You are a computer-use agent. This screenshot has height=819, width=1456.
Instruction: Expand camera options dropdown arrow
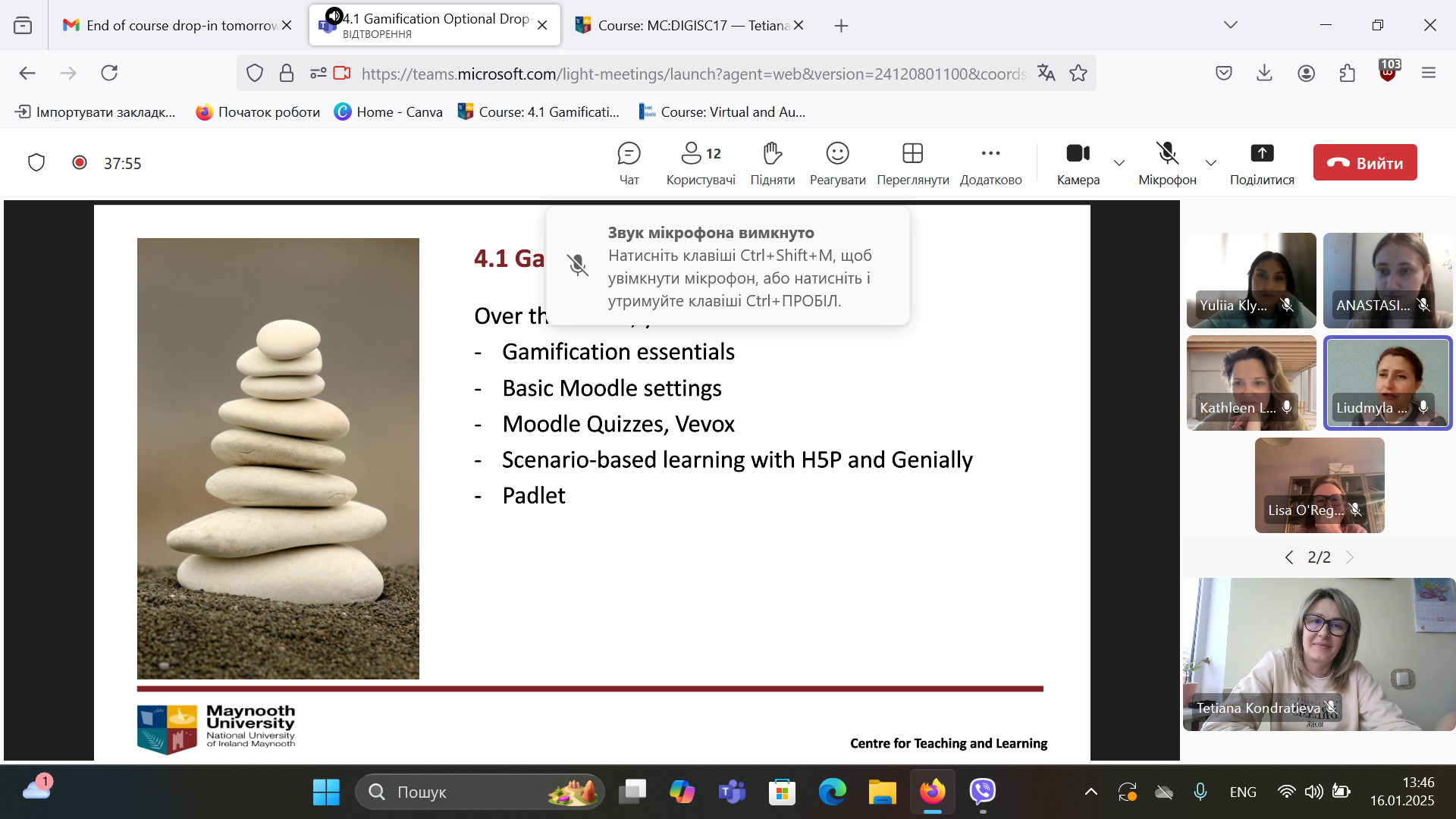(1119, 163)
